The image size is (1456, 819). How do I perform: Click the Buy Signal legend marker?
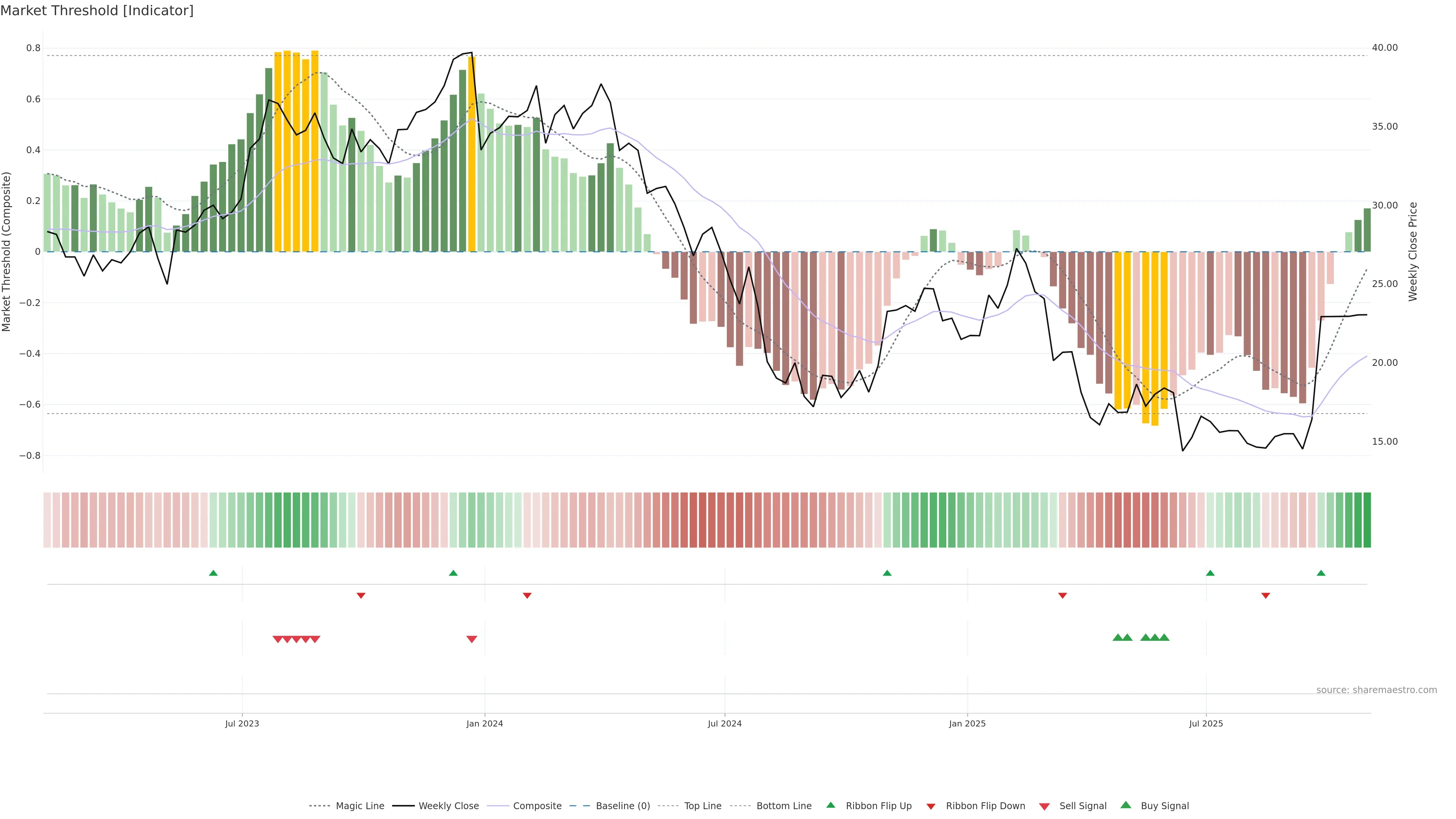[x=1126, y=805]
